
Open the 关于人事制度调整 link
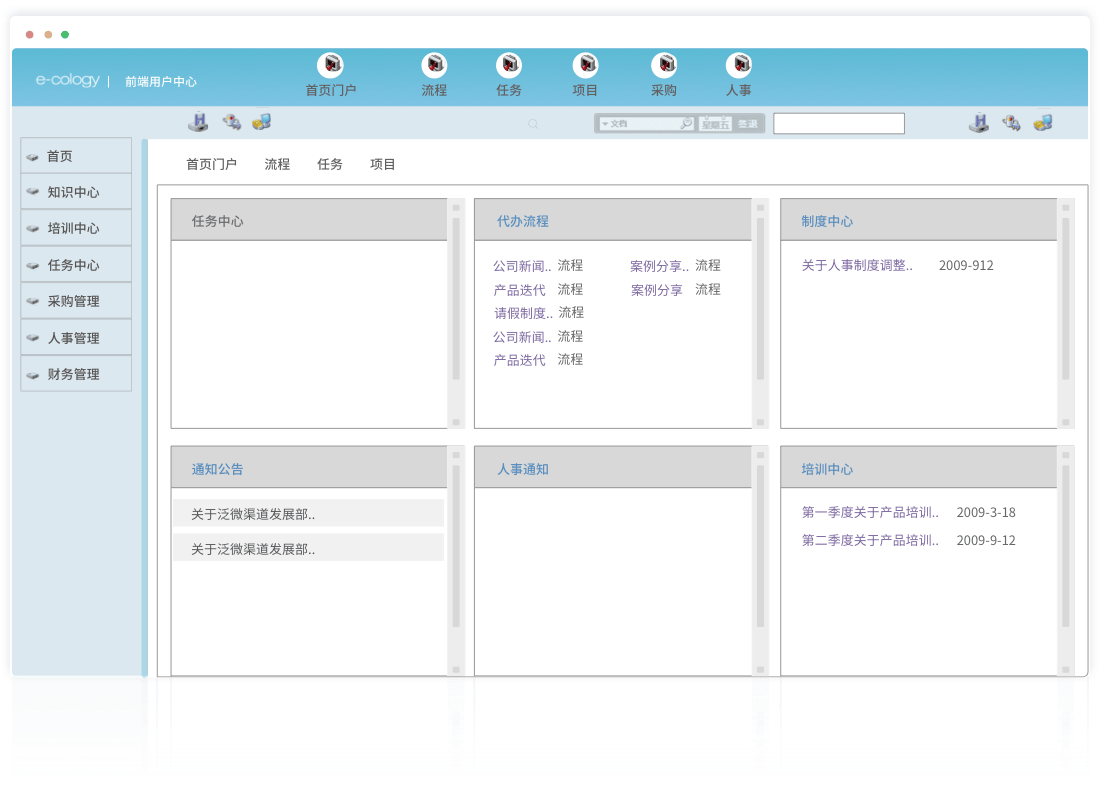[856, 266]
